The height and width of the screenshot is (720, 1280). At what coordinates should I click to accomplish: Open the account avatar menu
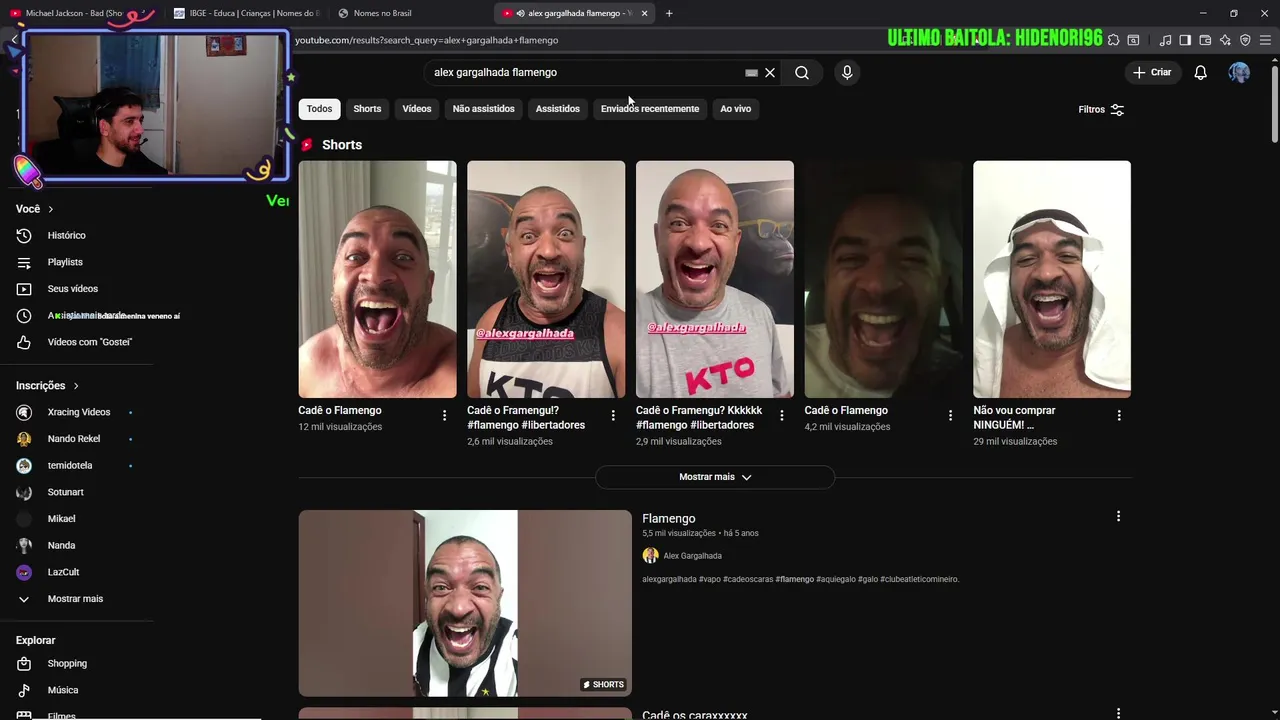[1239, 72]
